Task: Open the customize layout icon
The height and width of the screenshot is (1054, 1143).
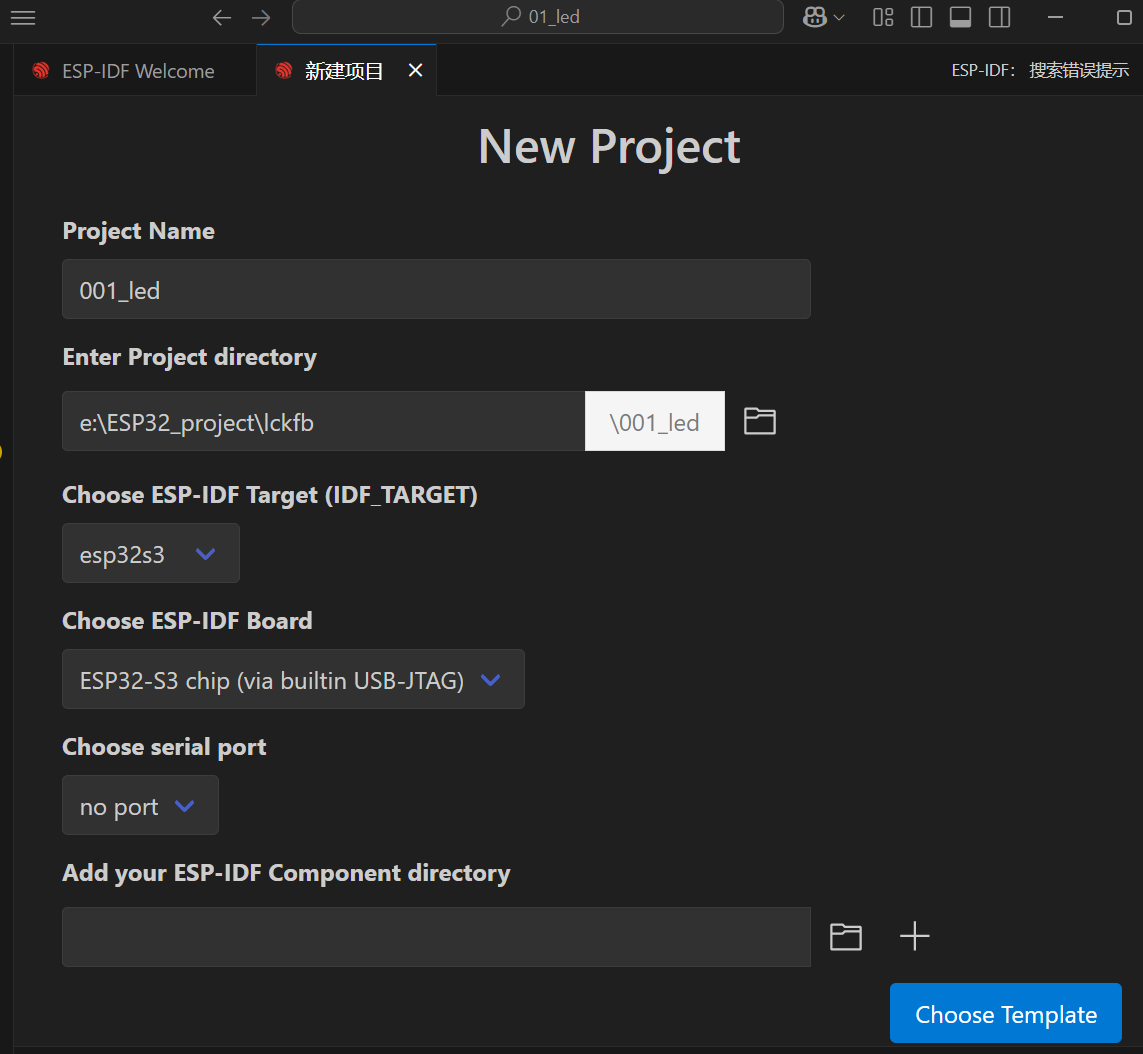Action: [x=883, y=17]
